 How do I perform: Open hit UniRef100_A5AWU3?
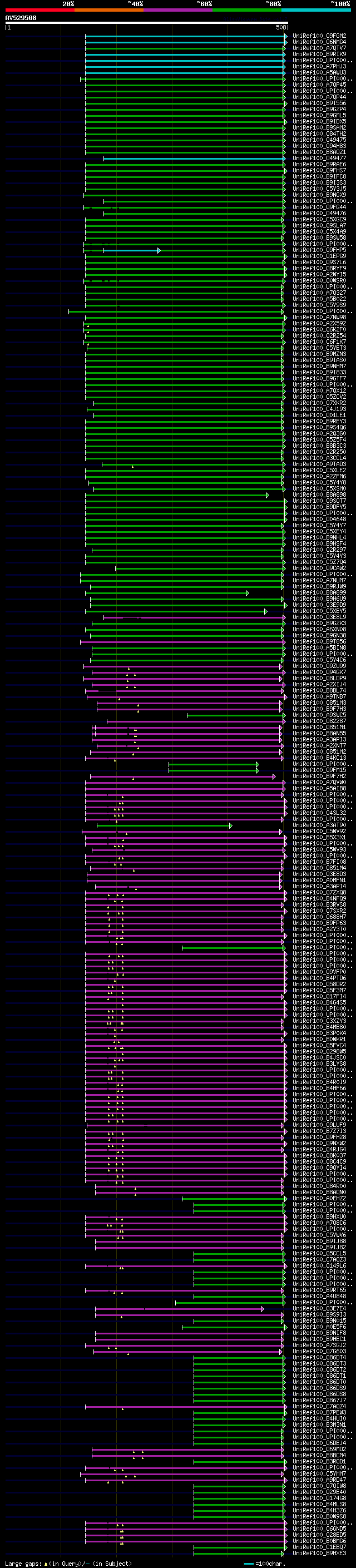[x=319, y=72]
